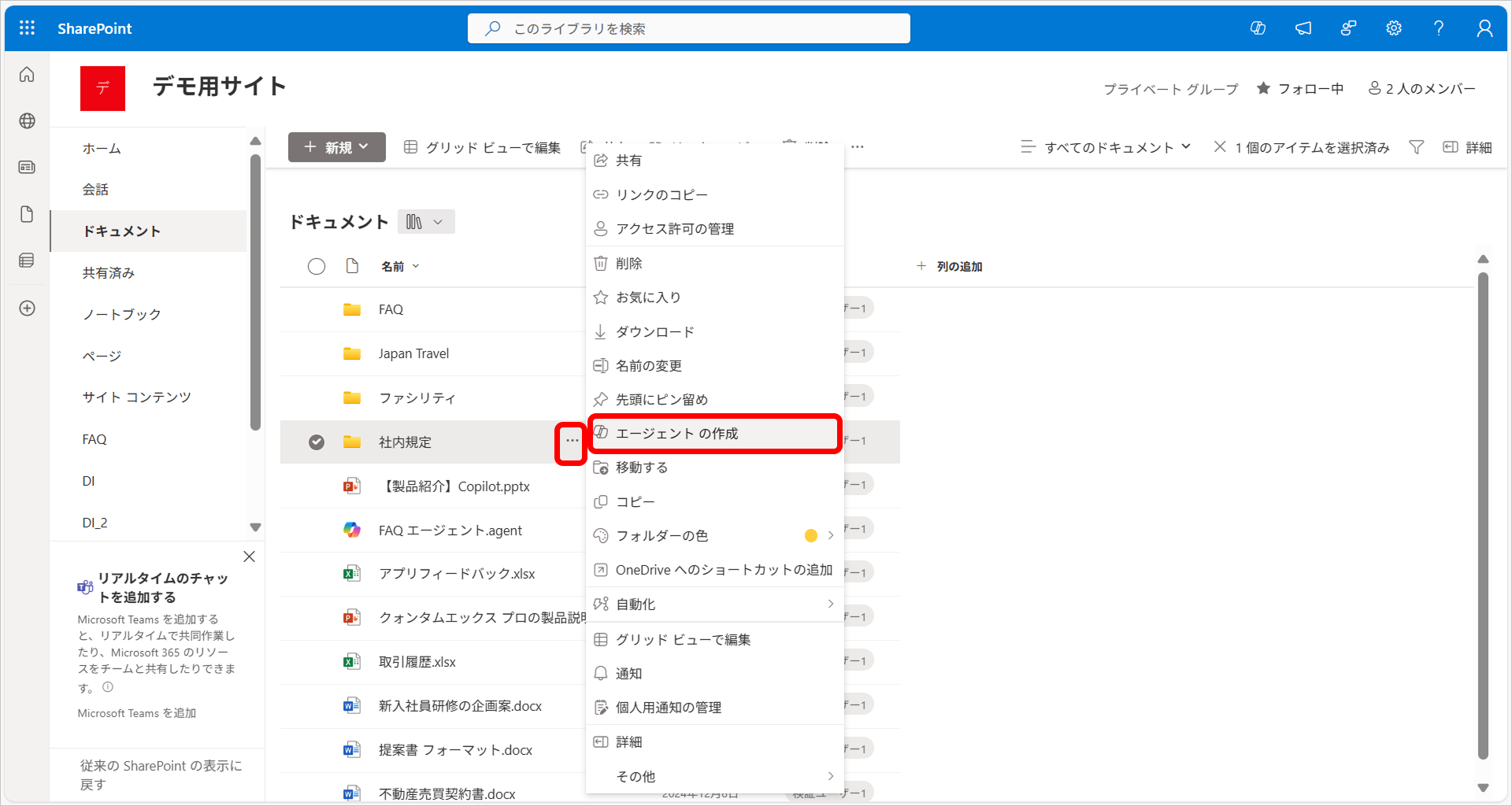Toggle the select-all items circle
1512x806 pixels.
(317, 267)
